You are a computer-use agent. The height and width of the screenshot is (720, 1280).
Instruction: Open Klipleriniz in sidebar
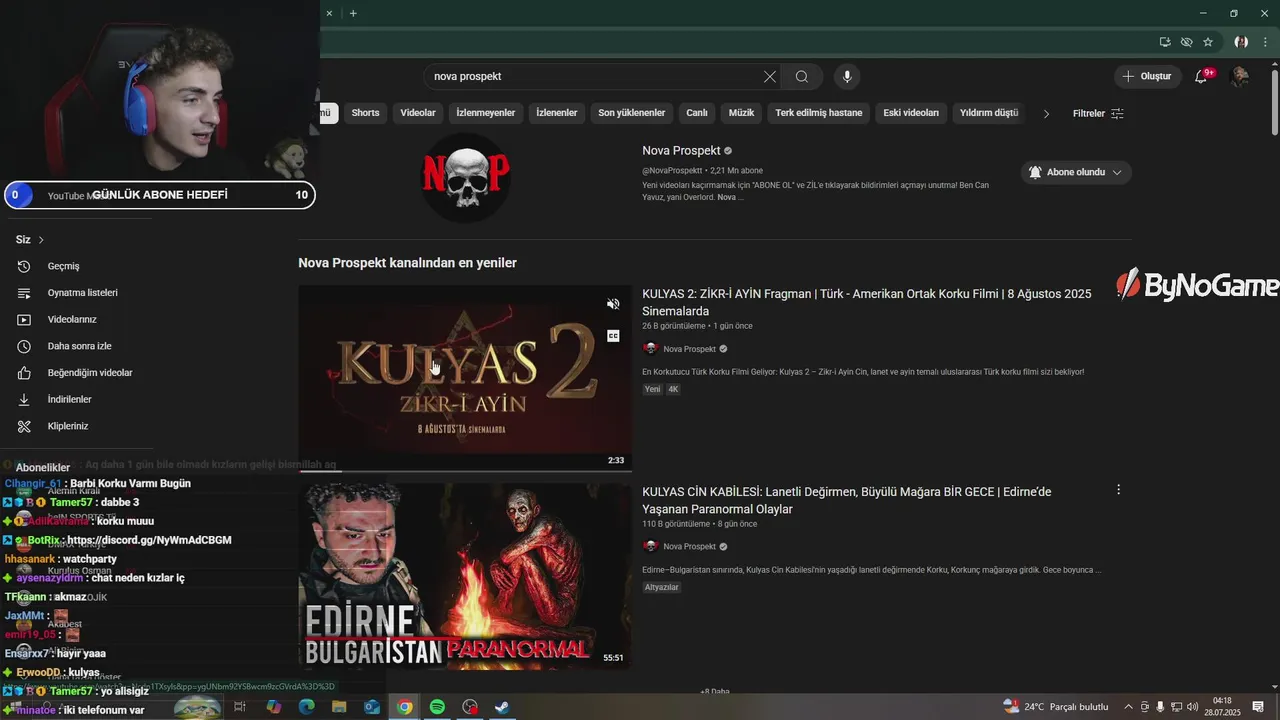pyautogui.click(x=68, y=426)
